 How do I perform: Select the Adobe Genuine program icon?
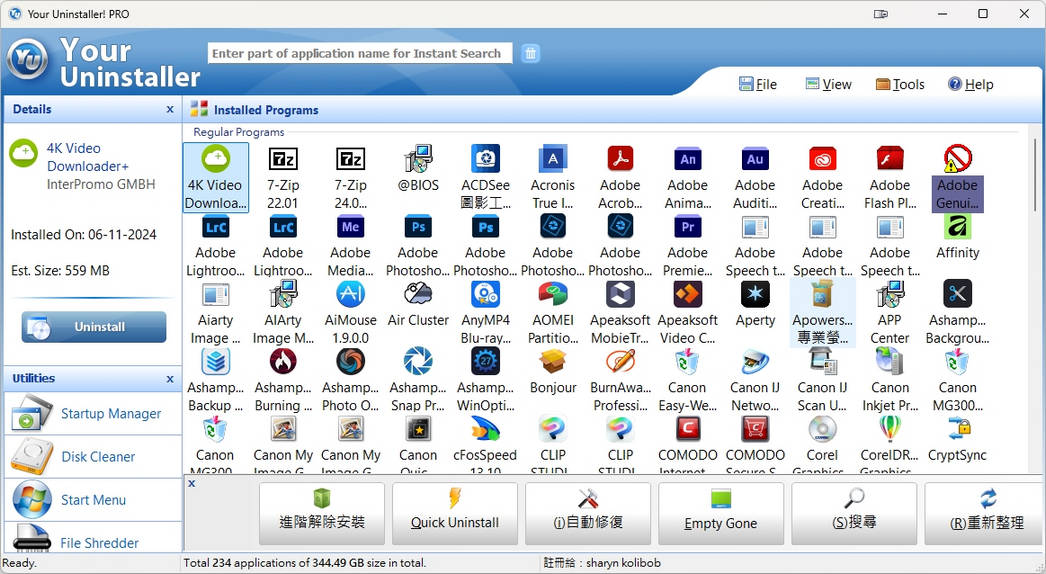click(x=957, y=159)
